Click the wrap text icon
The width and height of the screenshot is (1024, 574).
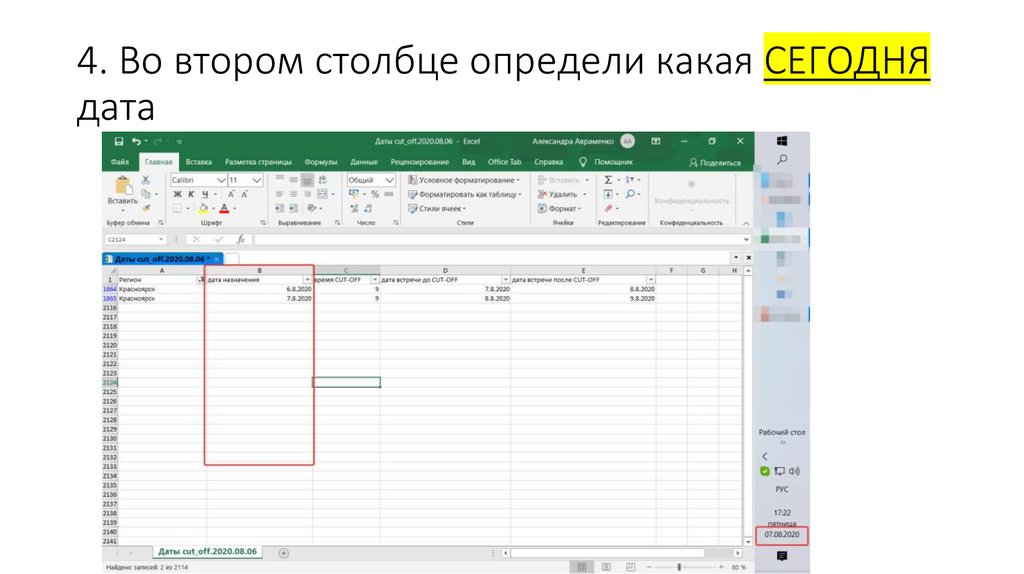point(323,180)
